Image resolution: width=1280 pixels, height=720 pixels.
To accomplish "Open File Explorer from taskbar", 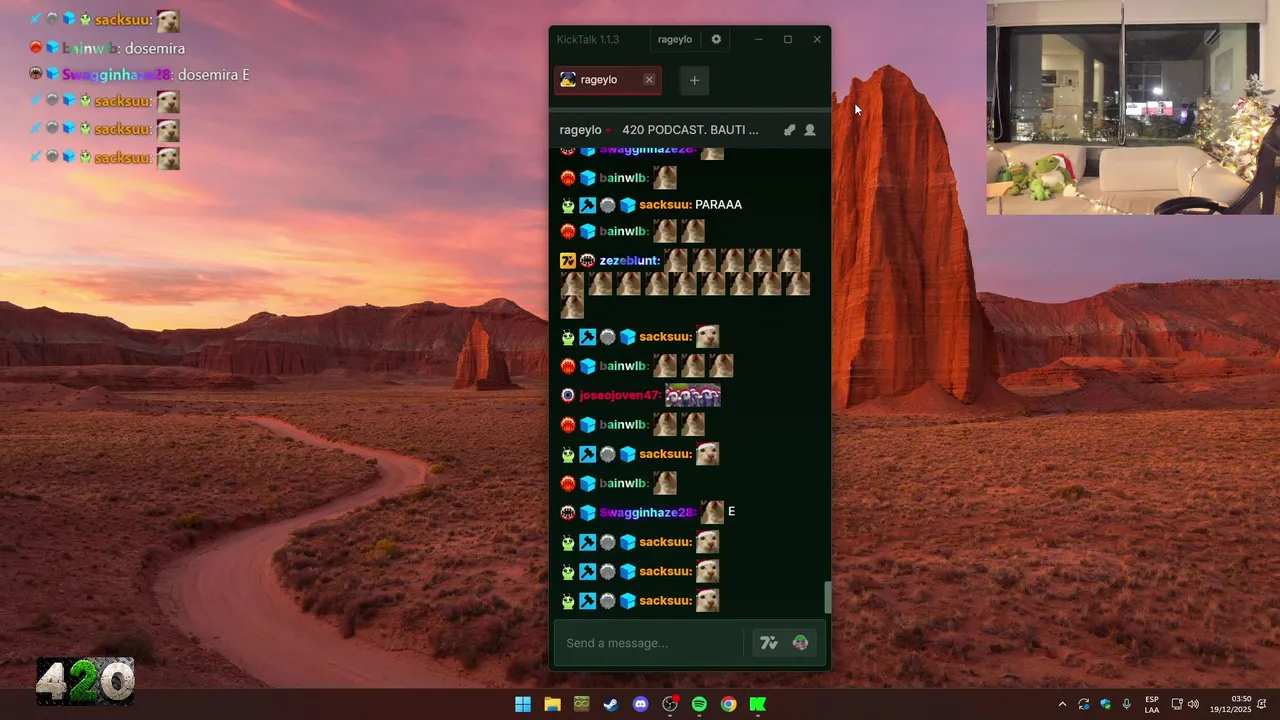I will click(552, 704).
